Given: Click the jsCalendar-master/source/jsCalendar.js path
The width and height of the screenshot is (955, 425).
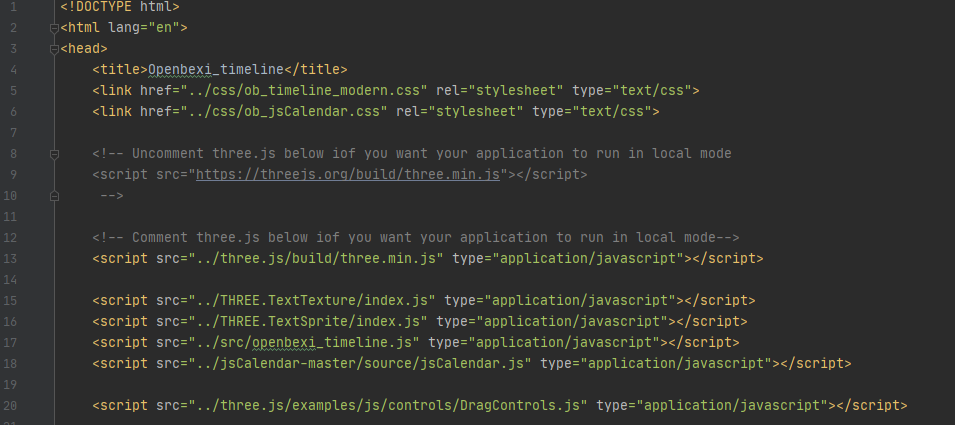Looking at the screenshot, I should (360, 364).
